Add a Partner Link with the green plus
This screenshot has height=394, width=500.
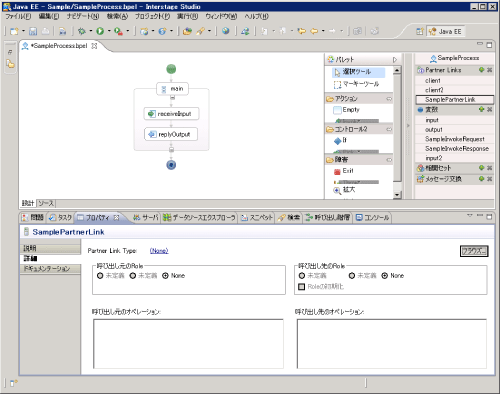click(481, 70)
